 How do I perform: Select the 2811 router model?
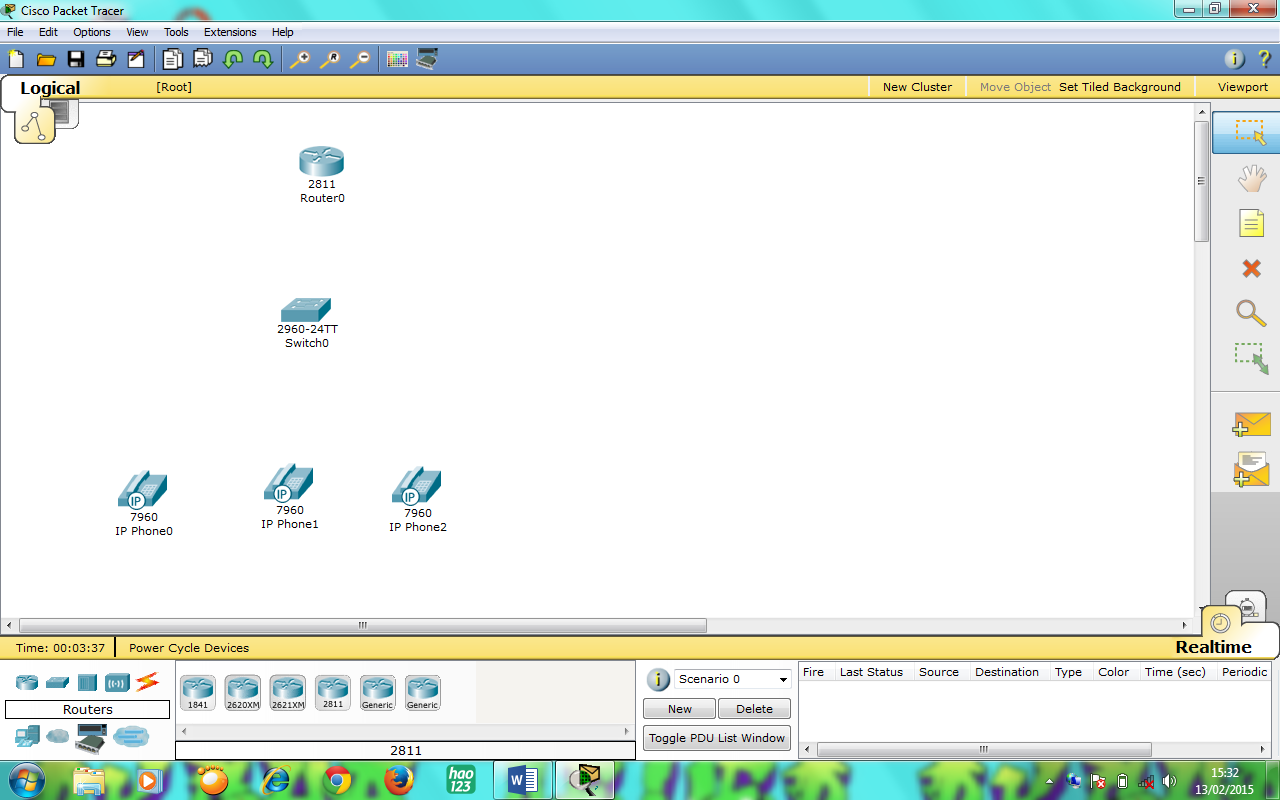click(332, 691)
